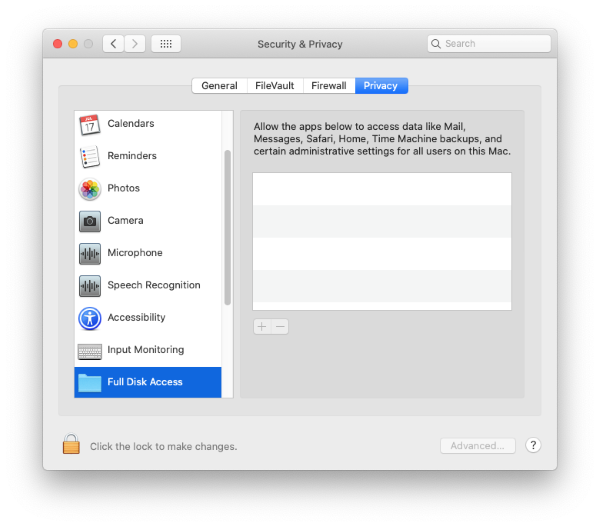Go back with the left chevron button
The width and height of the screenshot is (600, 527).
tap(113, 44)
